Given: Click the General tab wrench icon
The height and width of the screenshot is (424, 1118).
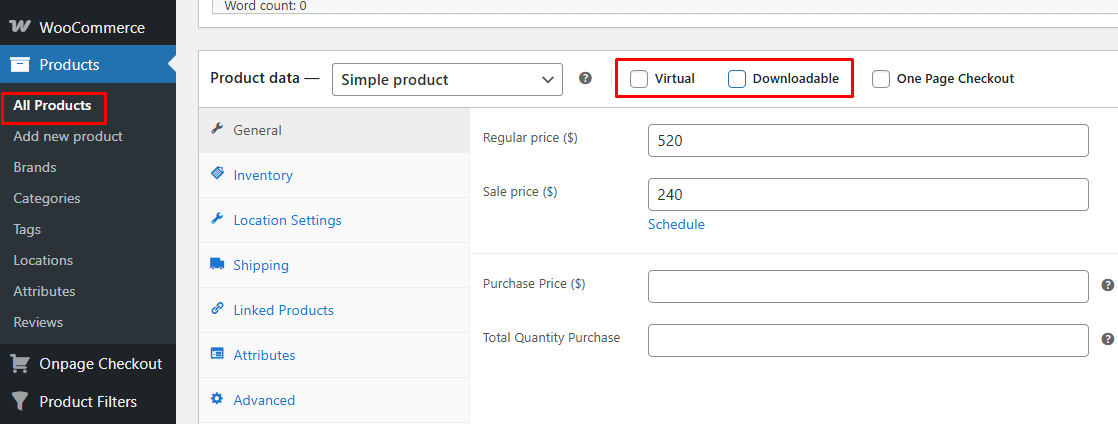Looking at the screenshot, I should (217, 130).
